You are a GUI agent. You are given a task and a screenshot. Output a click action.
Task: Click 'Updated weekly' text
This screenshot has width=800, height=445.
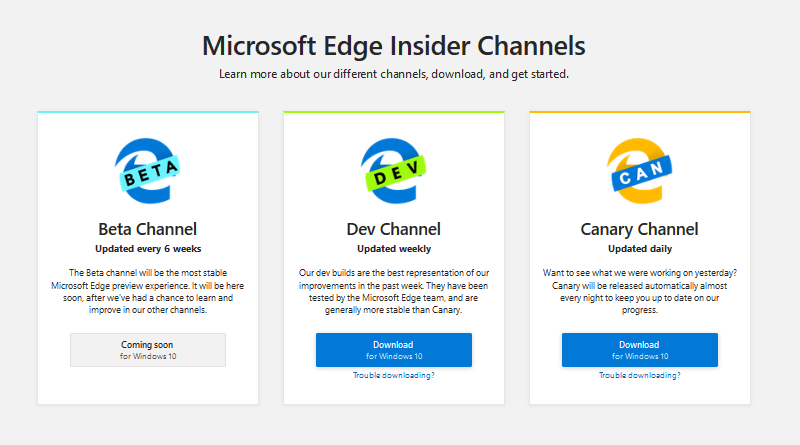pyautogui.click(x=394, y=249)
